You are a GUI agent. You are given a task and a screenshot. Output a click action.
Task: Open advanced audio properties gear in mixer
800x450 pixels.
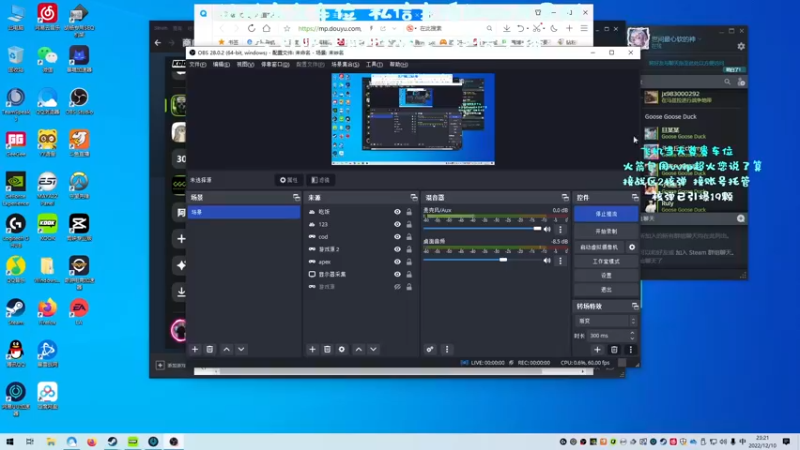[430, 349]
